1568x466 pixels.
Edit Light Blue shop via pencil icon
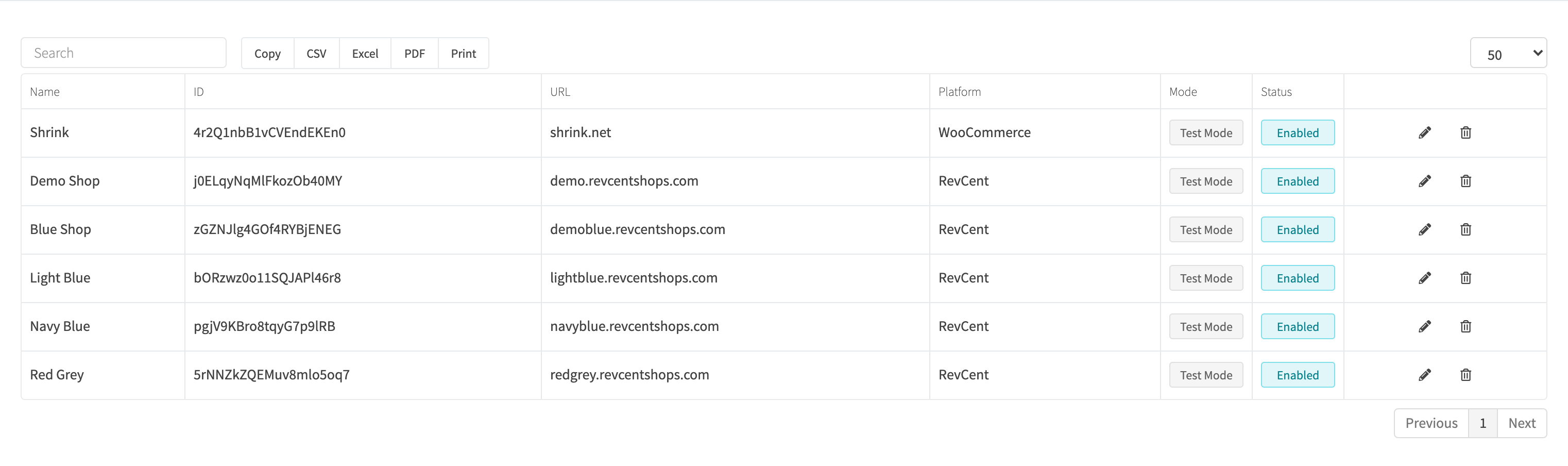click(1424, 278)
